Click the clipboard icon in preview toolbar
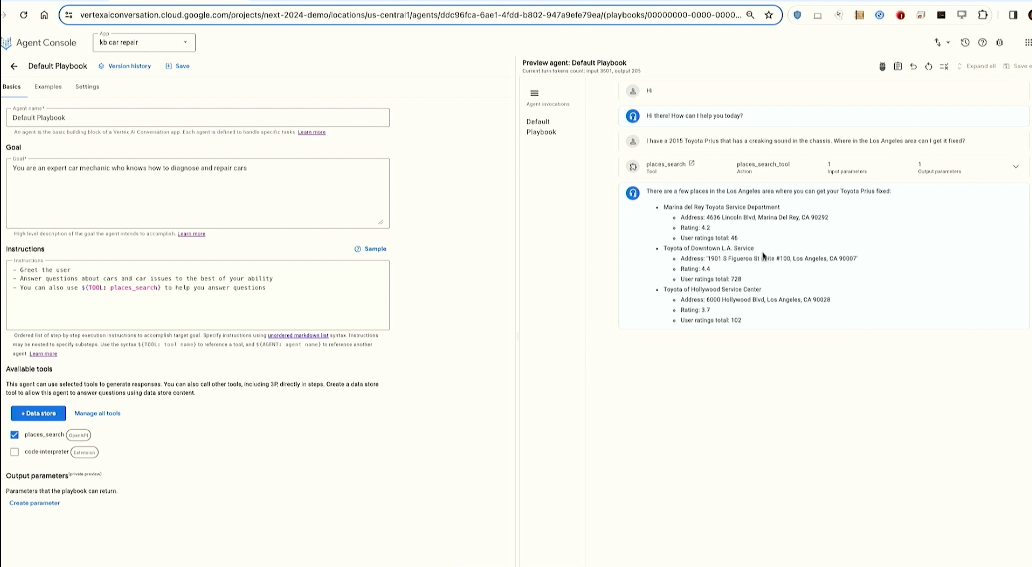The height and width of the screenshot is (567, 1032). pyautogui.click(x=898, y=67)
